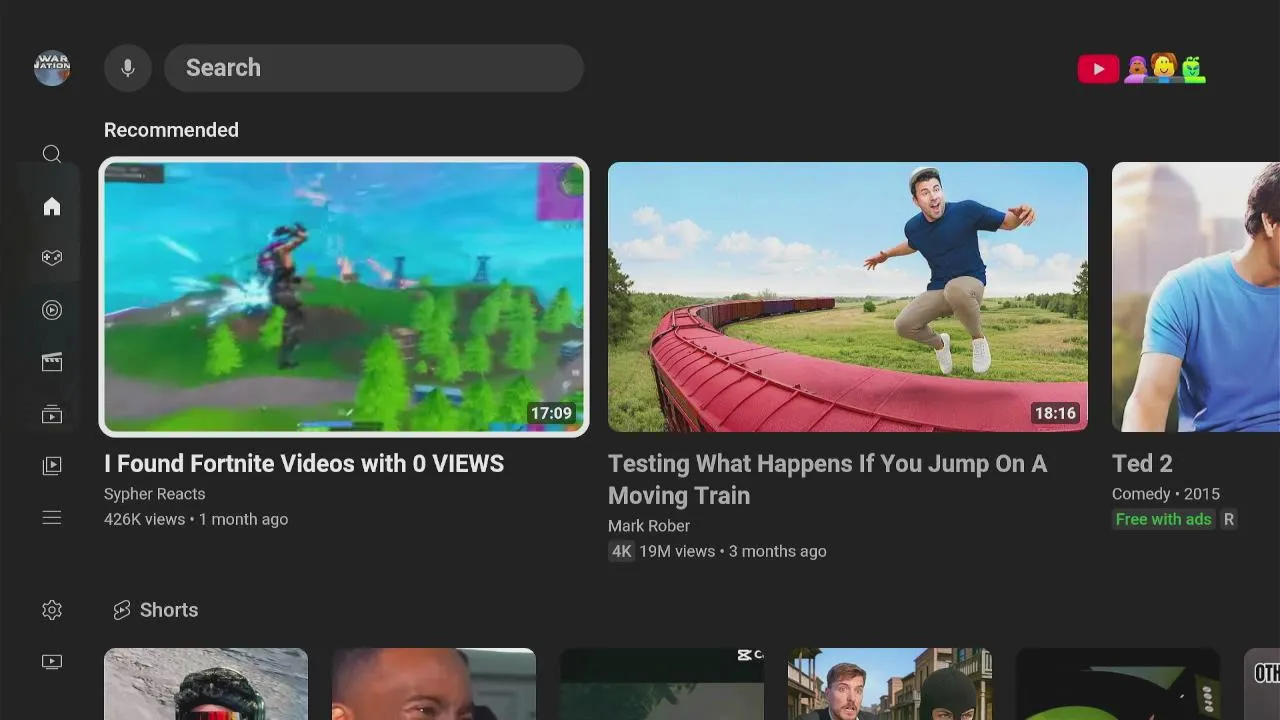Go to Home in sidebar
The width and height of the screenshot is (1280, 720).
[x=52, y=206]
